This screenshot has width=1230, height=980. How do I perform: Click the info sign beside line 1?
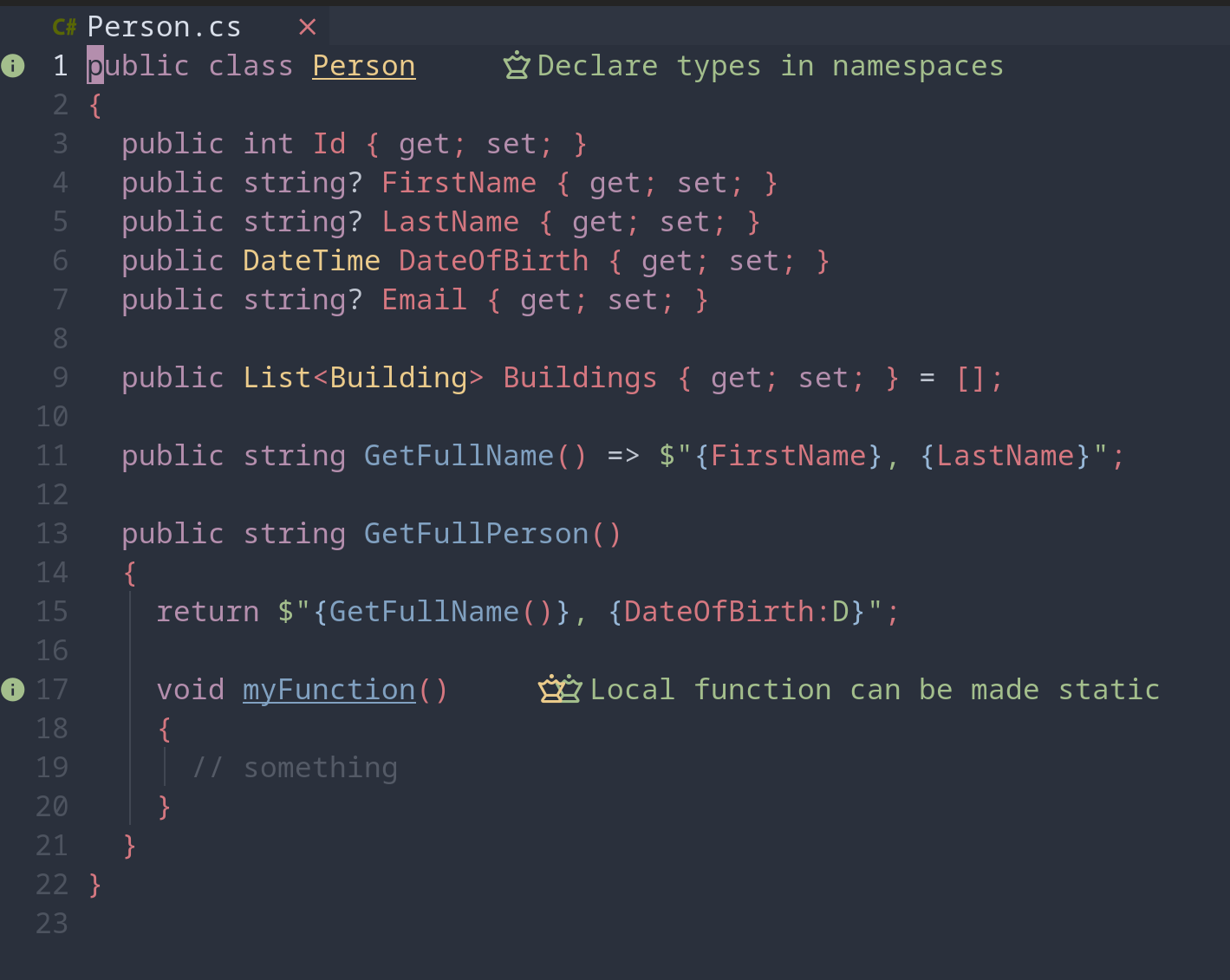pyautogui.click(x=13, y=66)
